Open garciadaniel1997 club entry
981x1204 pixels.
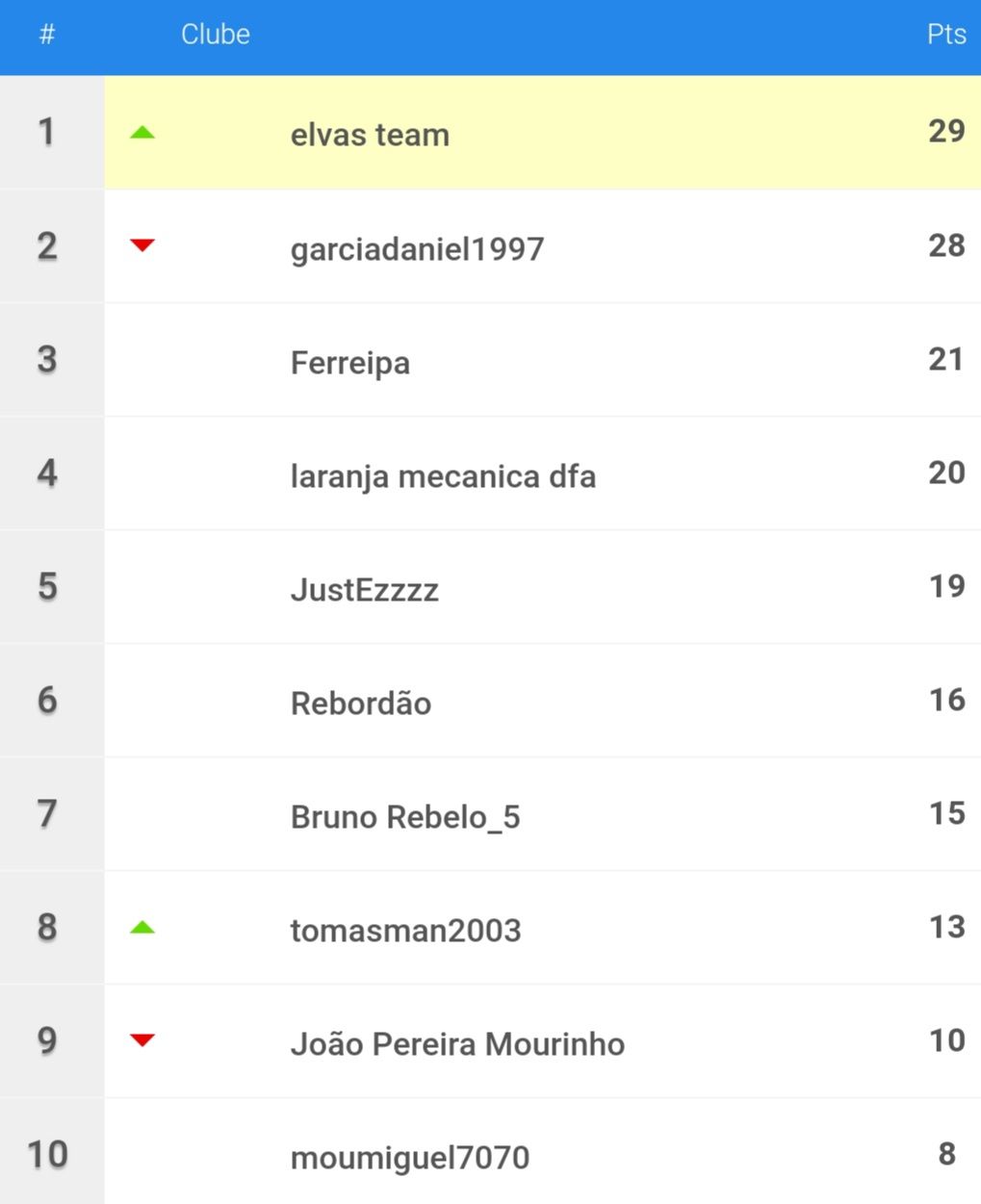417,249
